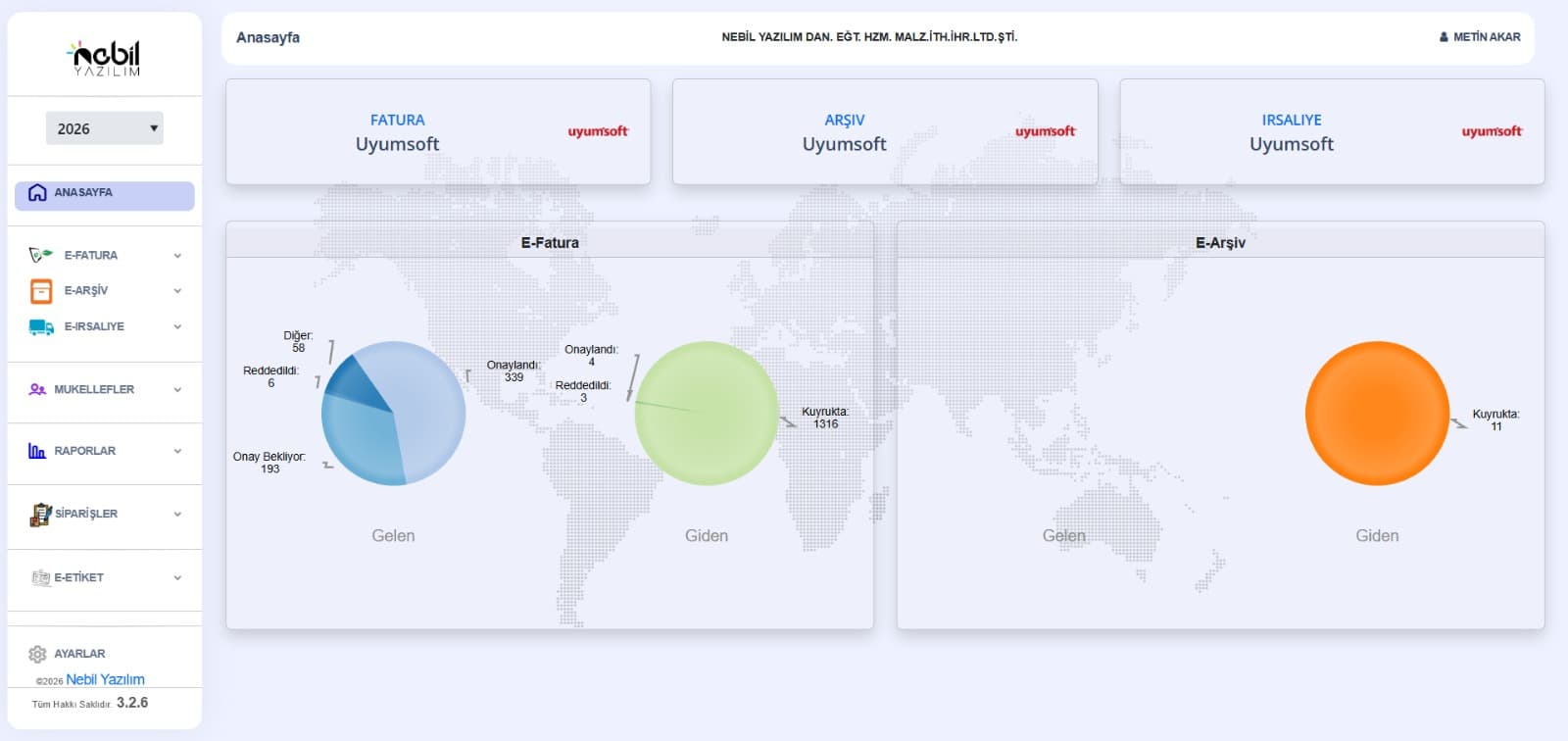The image size is (1568, 741).
Task: Click the 'Onaylandı: 4' chart label
Action: (591, 355)
